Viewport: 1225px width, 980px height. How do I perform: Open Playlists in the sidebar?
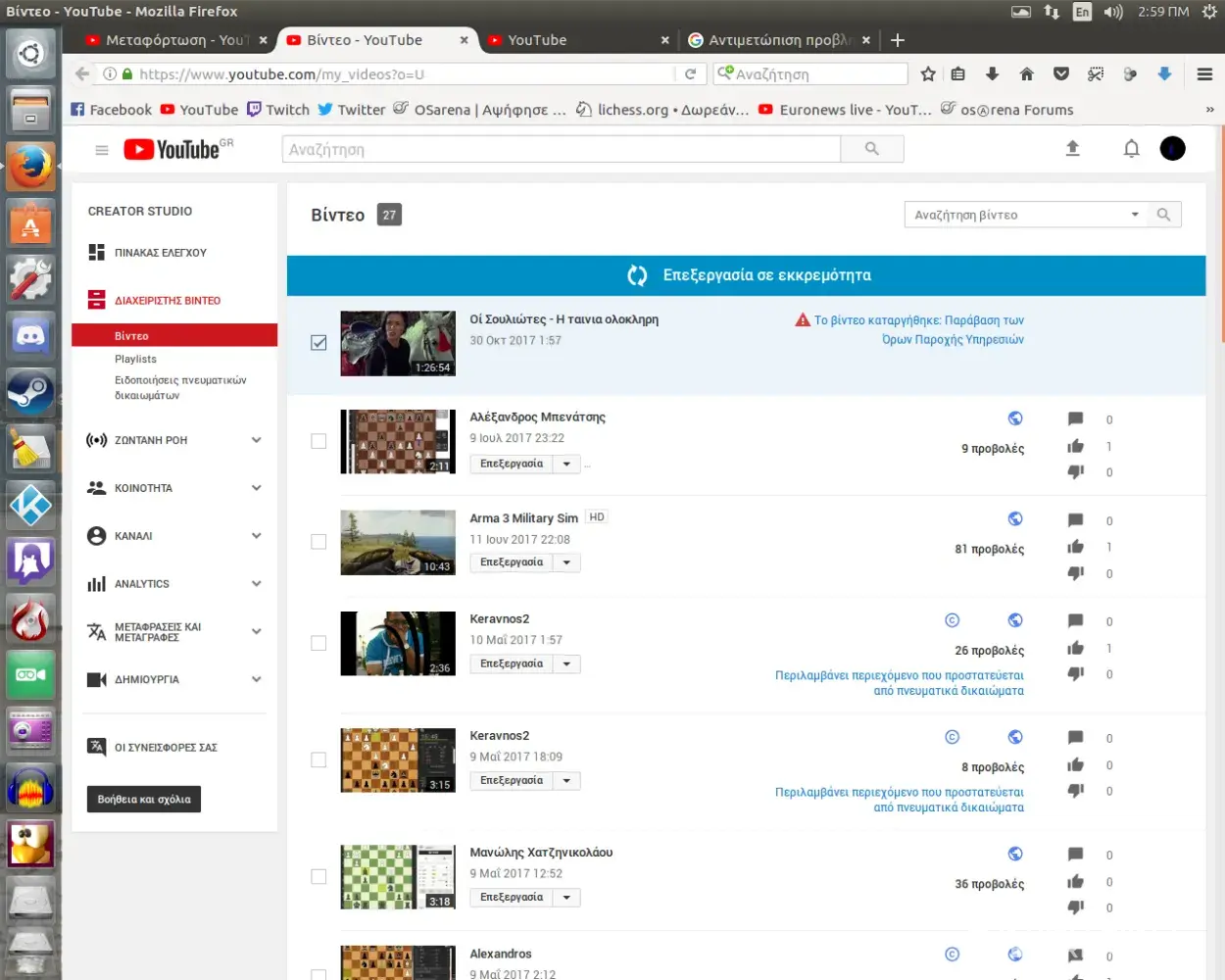tap(135, 360)
